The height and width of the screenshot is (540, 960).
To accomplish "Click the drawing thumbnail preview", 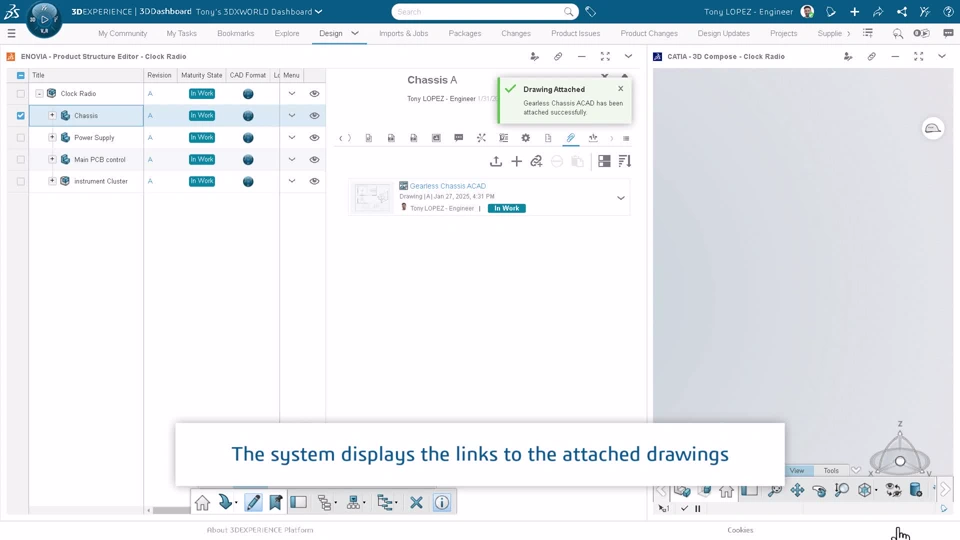I will [x=372, y=198].
